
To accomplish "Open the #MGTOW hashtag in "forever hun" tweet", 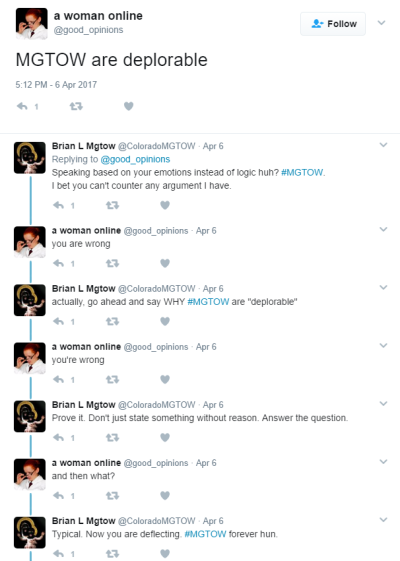I will click(205, 534).
